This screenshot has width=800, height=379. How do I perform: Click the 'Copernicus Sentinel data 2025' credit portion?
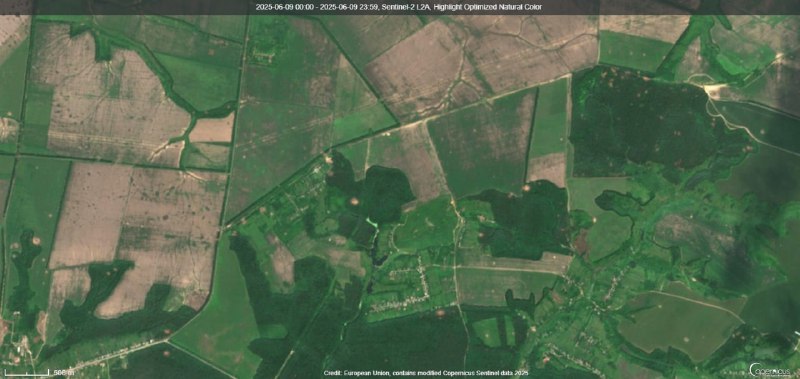coord(484,373)
